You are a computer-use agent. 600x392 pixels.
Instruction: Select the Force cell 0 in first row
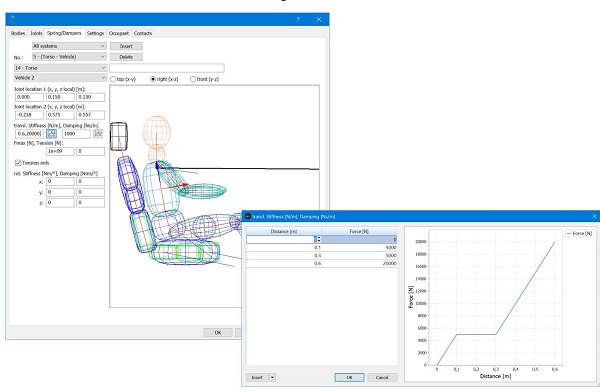(x=359, y=239)
